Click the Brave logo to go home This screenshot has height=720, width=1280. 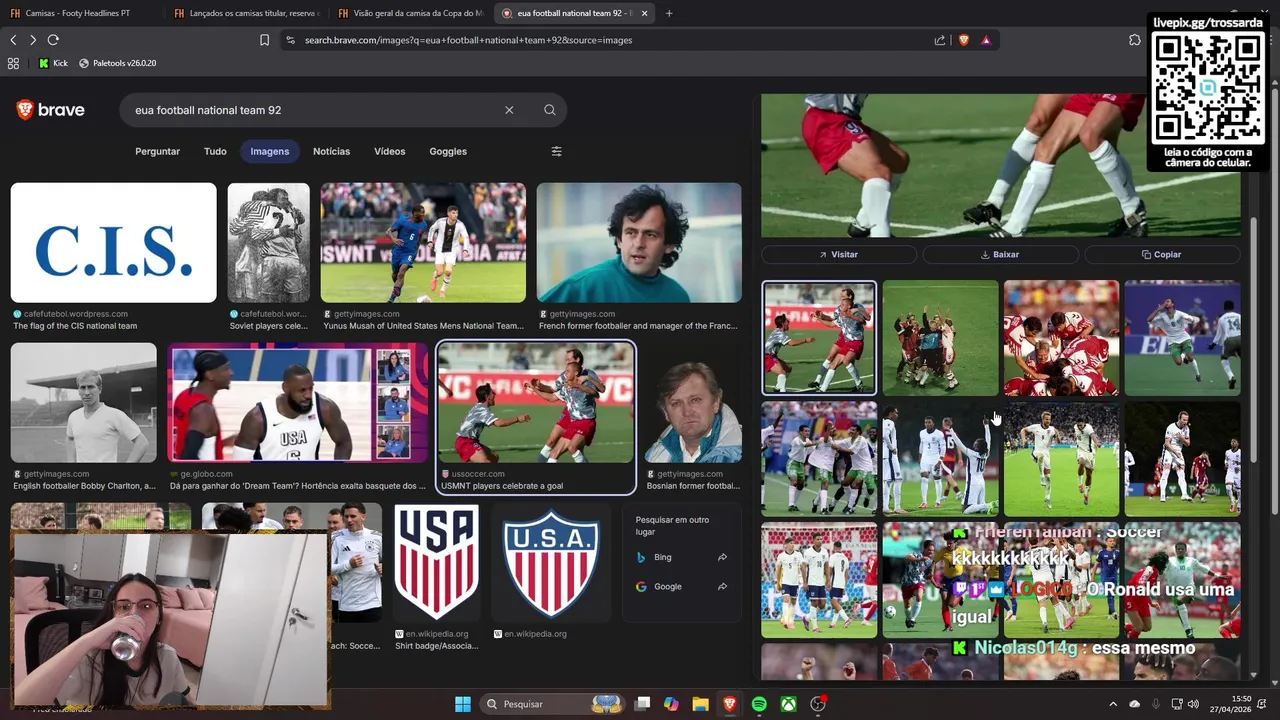[x=51, y=110]
